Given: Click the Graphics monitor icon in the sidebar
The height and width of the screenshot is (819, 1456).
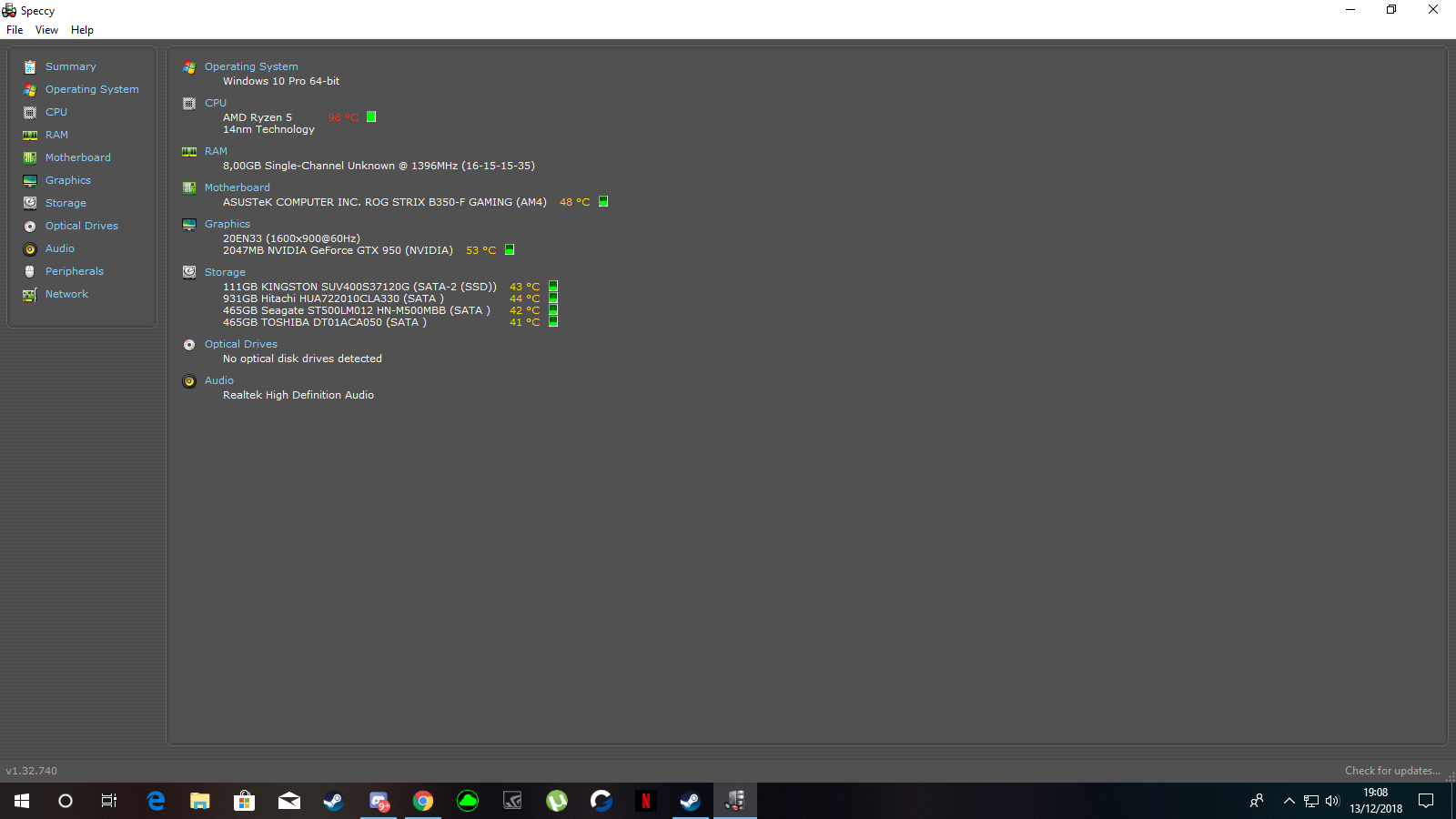Looking at the screenshot, I should point(30,180).
